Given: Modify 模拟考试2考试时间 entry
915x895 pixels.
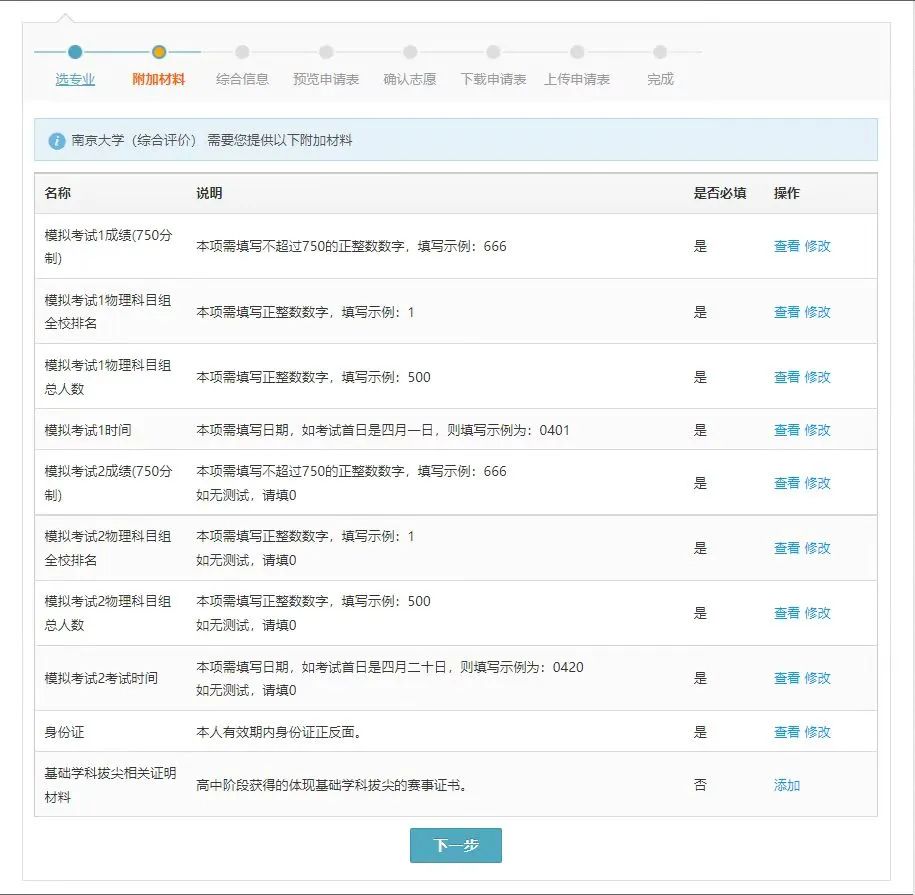Looking at the screenshot, I should click(x=817, y=678).
